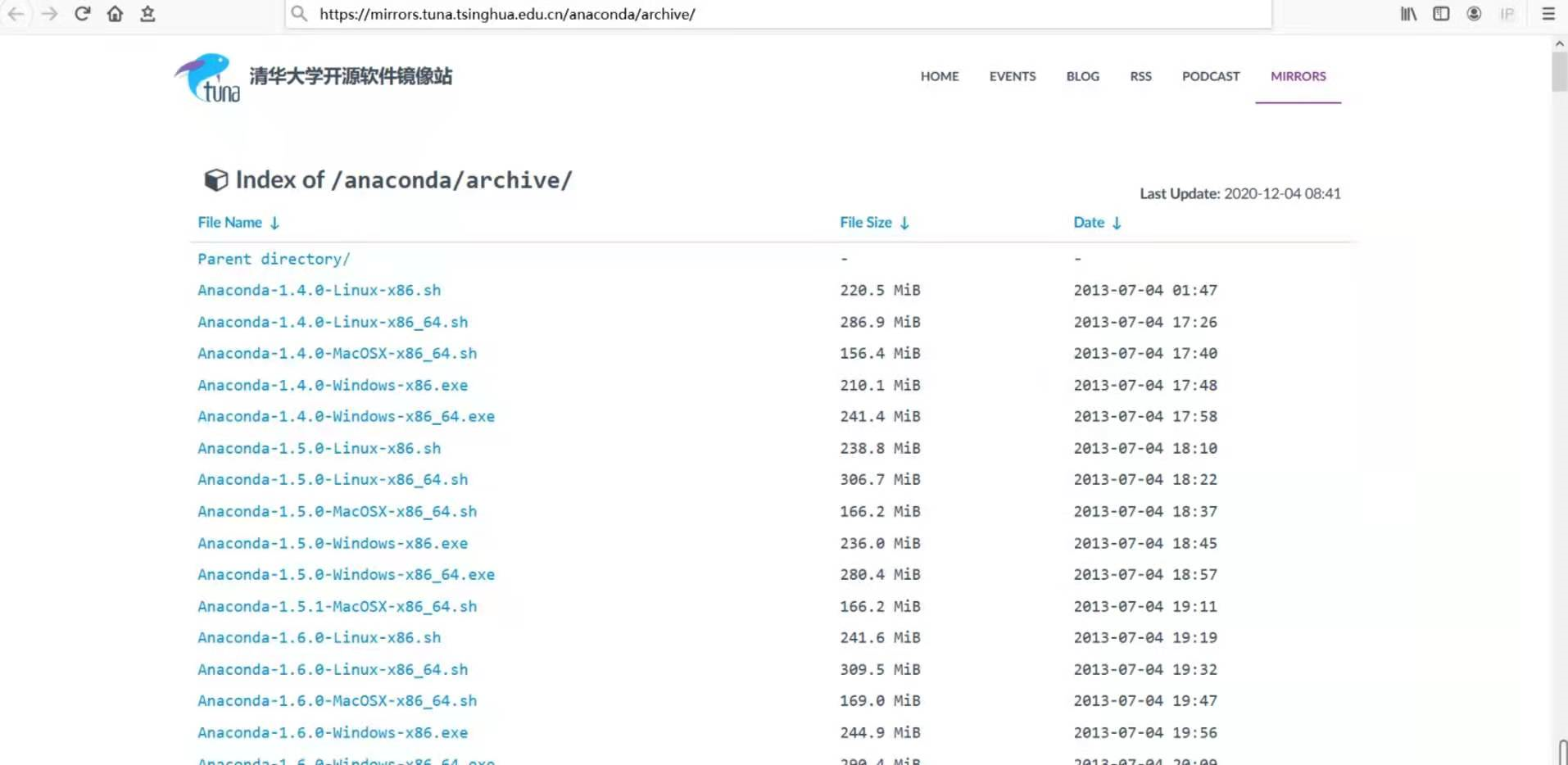1568x765 pixels.
Task: Click the site title 清华大学开源软件镜像站
Action: click(351, 76)
